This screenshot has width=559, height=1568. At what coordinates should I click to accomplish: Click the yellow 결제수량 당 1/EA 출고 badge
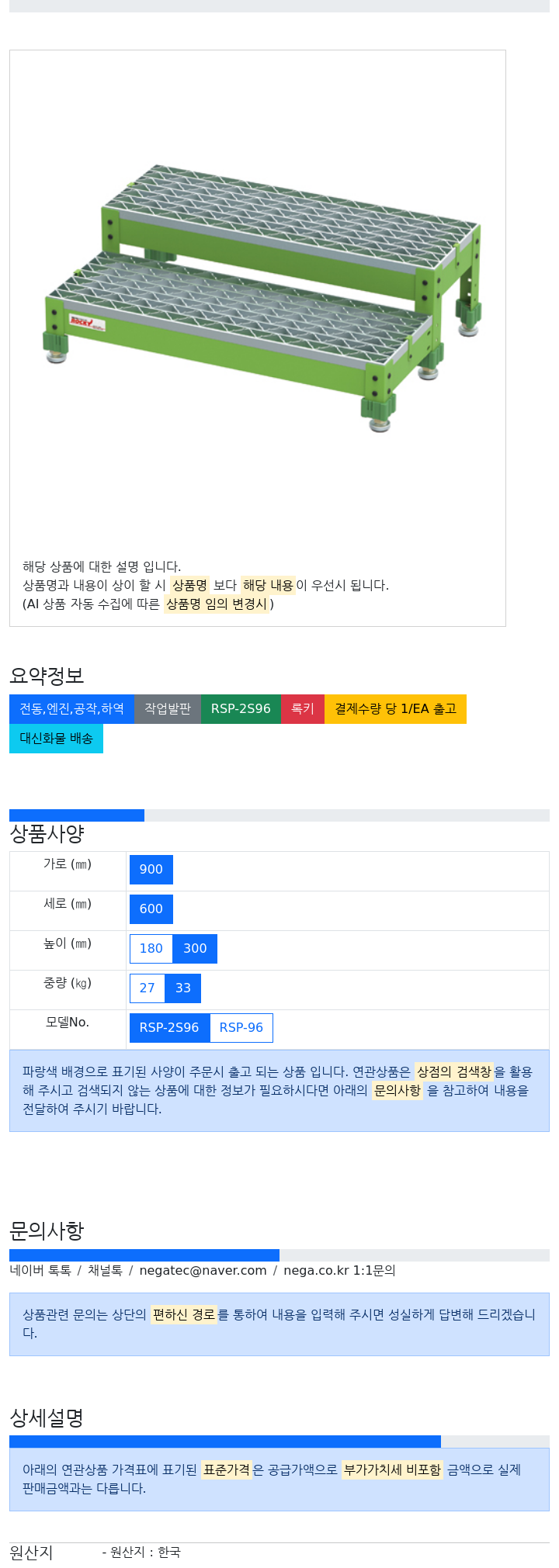(x=395, y=709)
